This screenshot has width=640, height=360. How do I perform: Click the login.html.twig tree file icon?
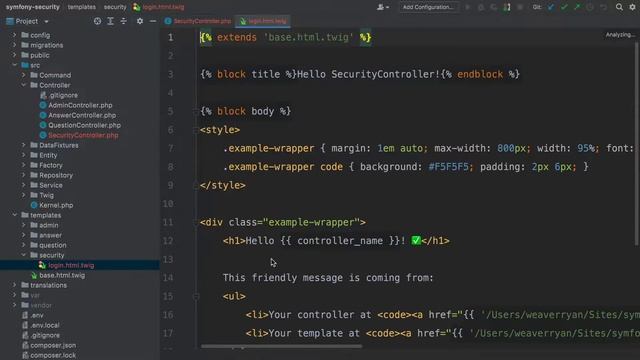pyautogui.click(x=42, y=265)
